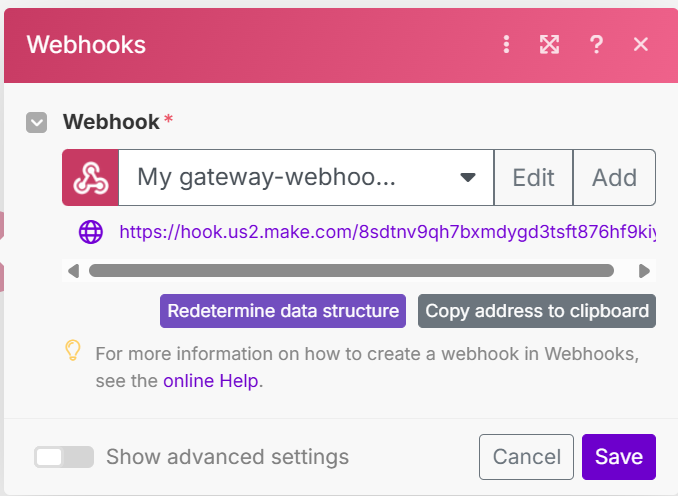The height and width of the screenshot is (496, 678).
Task: Collapse the Webhook field section
Action: tap(37, 122)
